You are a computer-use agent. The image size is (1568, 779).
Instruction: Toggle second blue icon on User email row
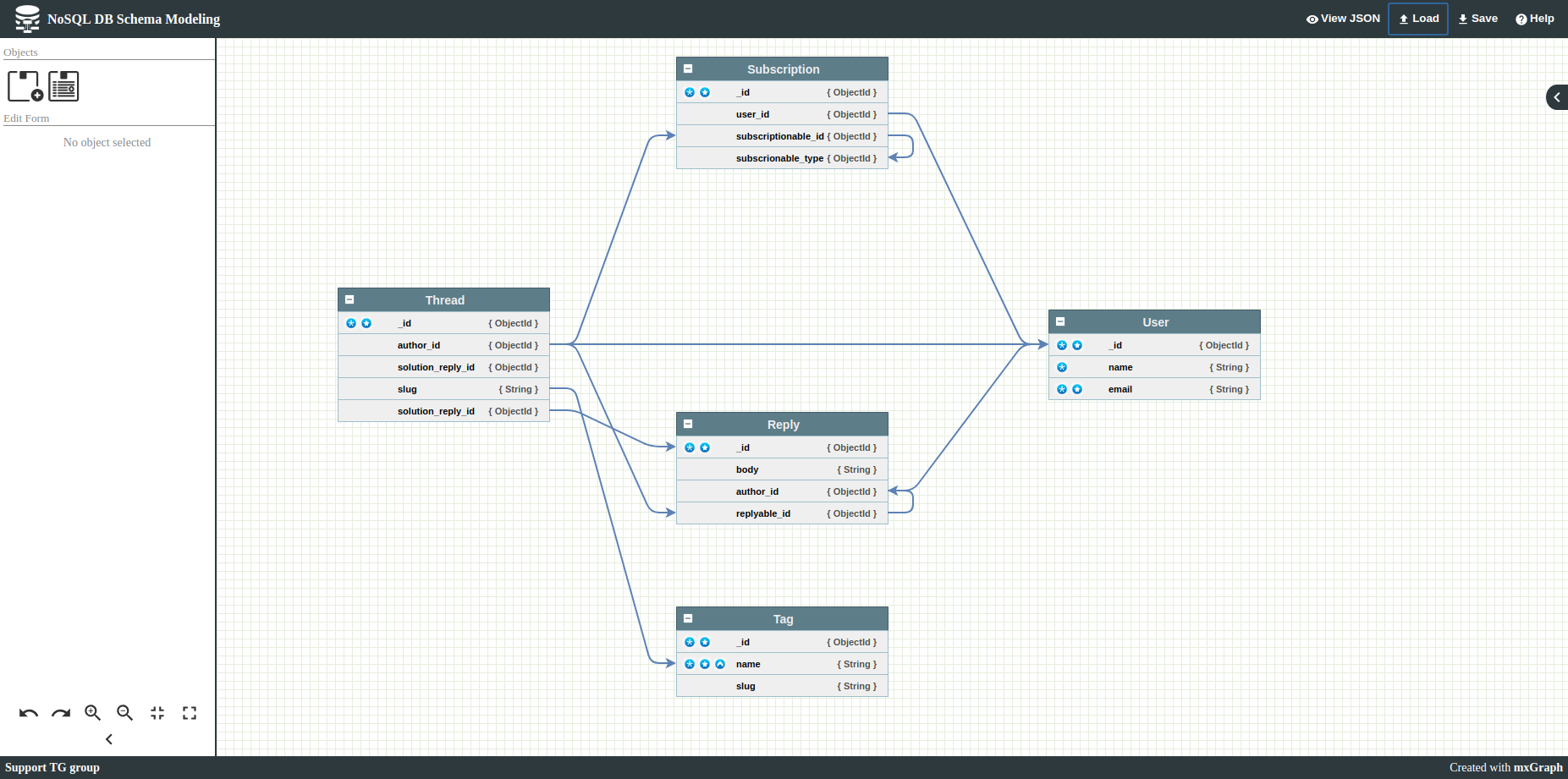pos(1077,389)
